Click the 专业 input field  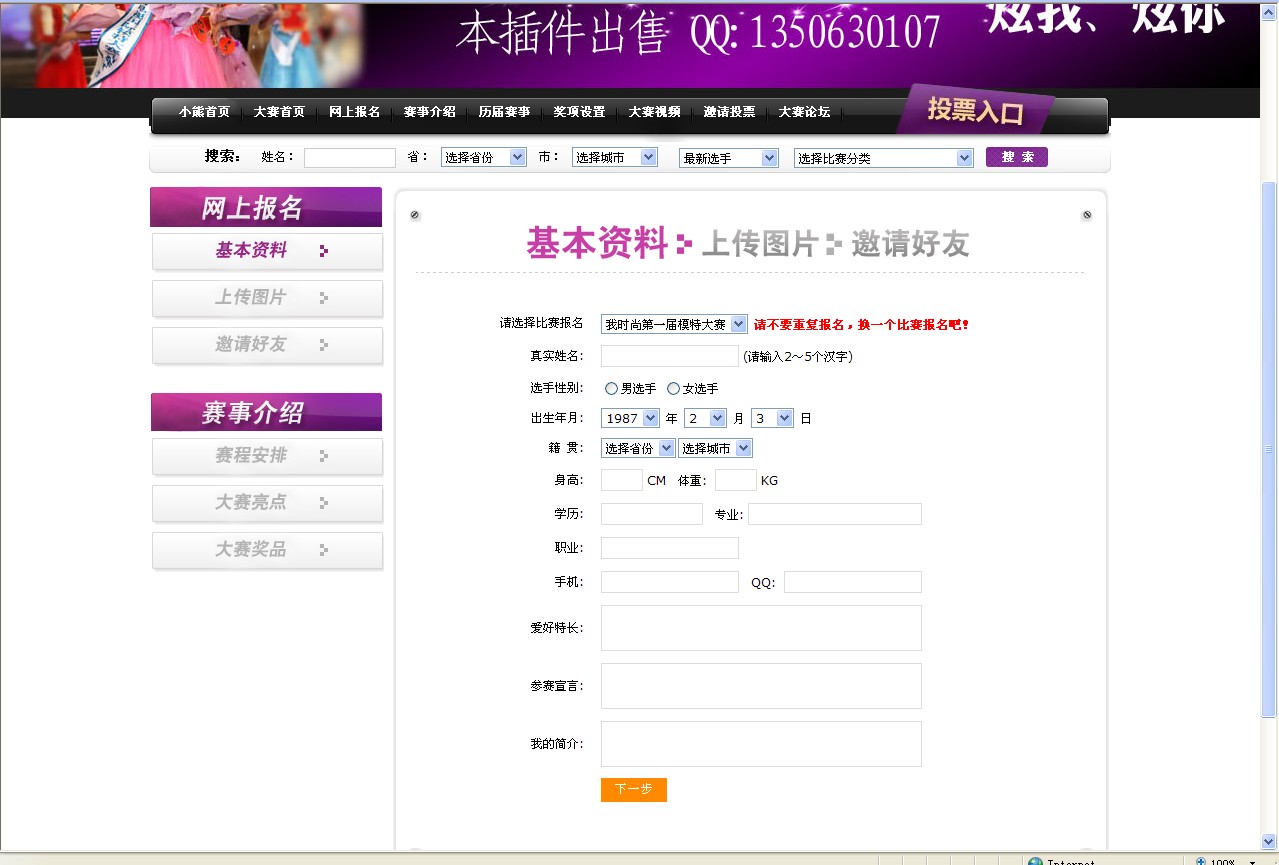pos(835,514)
